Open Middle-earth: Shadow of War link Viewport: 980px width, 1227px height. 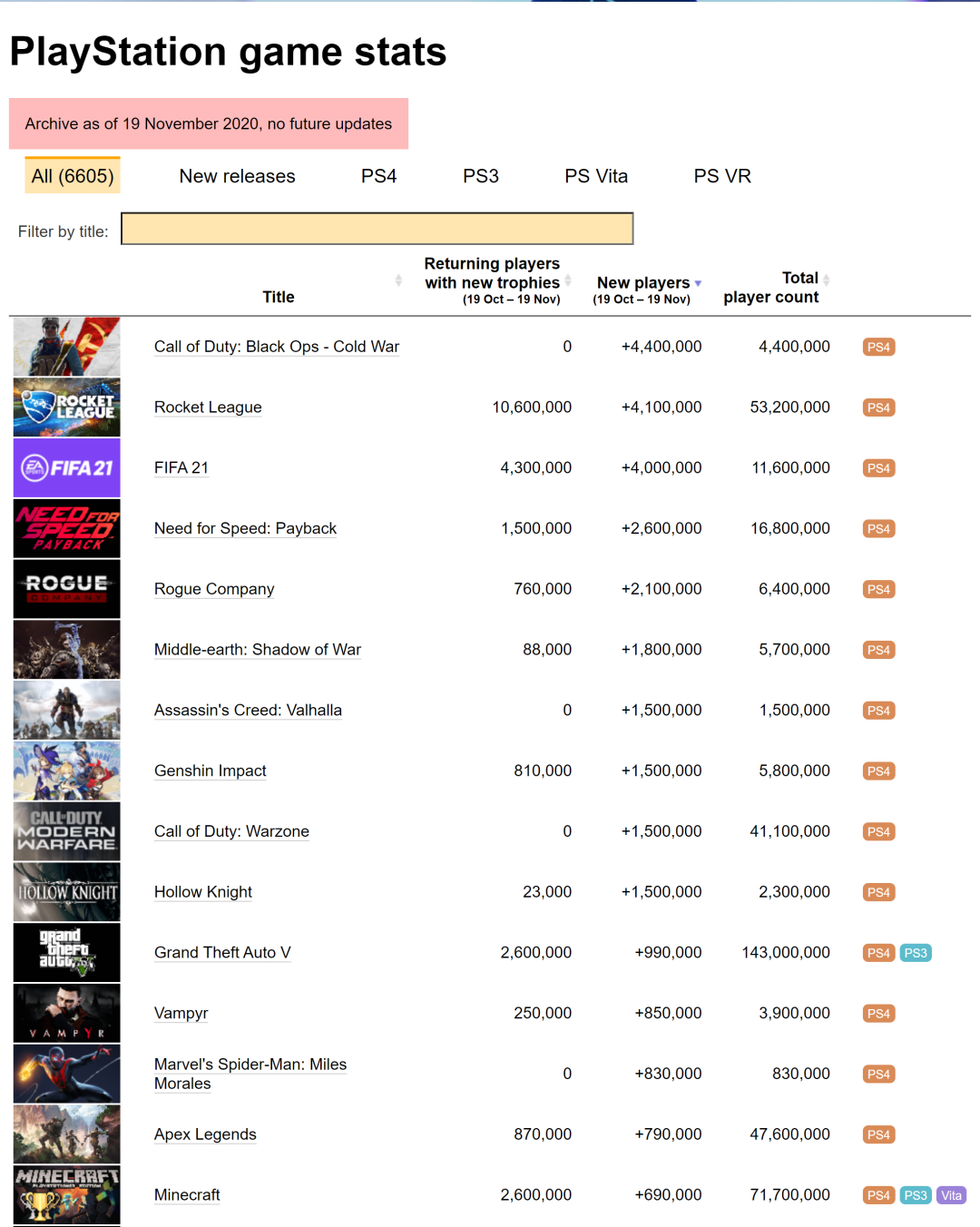click(258, 650)
